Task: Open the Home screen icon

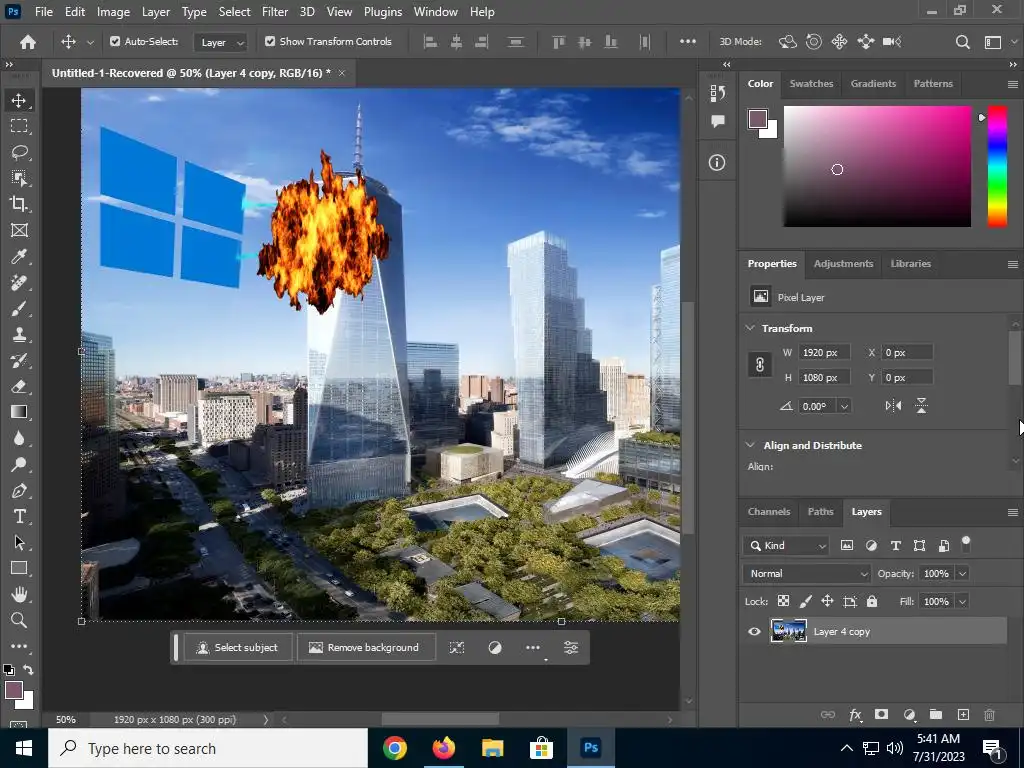Action: tap(27, 42)
